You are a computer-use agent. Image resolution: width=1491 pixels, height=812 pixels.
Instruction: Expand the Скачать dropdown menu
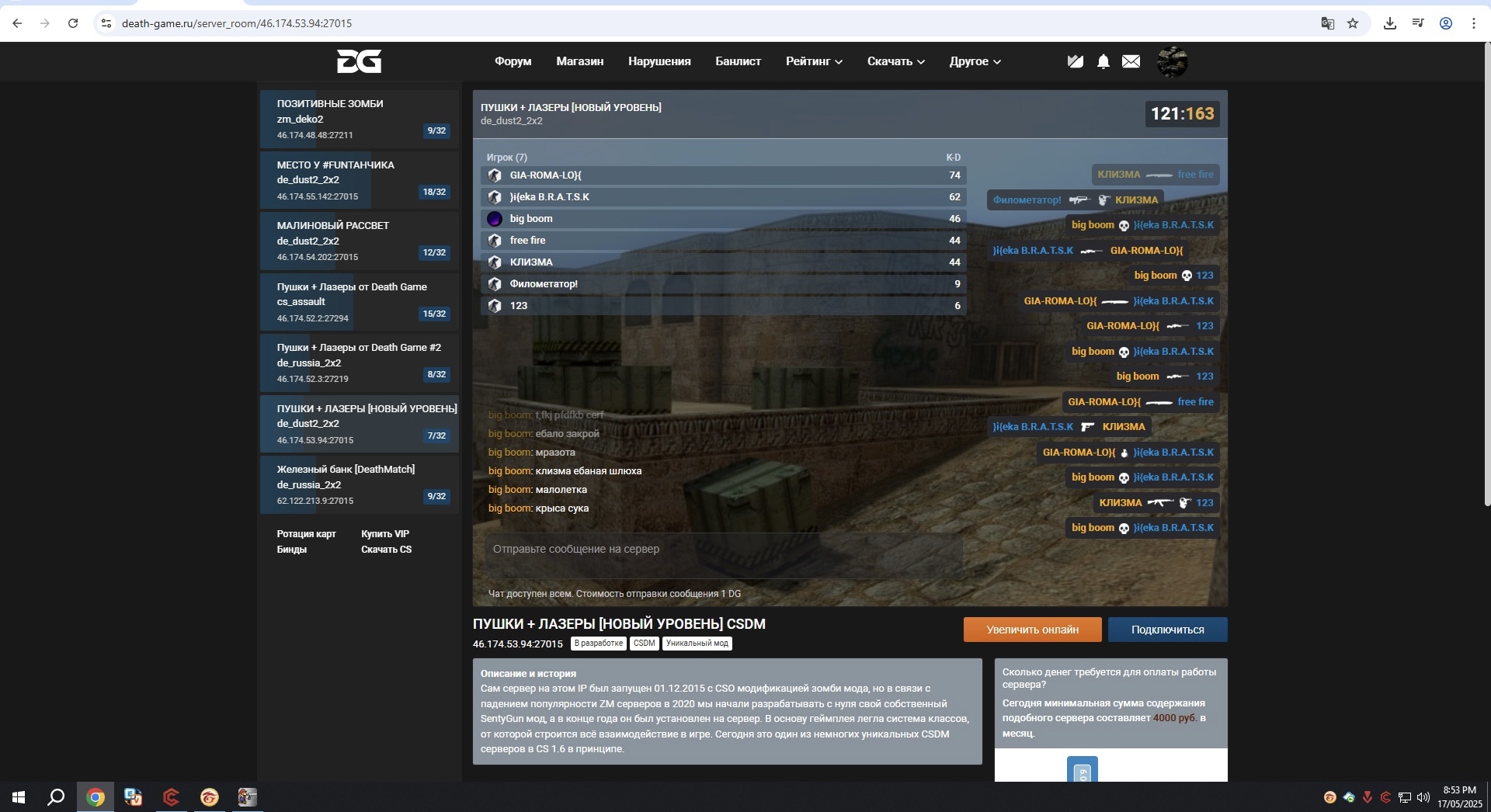[x=895, y=61]
